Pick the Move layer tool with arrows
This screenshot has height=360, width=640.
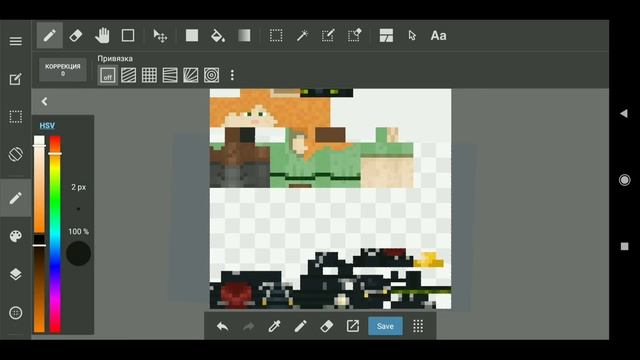tap(160, 36)
